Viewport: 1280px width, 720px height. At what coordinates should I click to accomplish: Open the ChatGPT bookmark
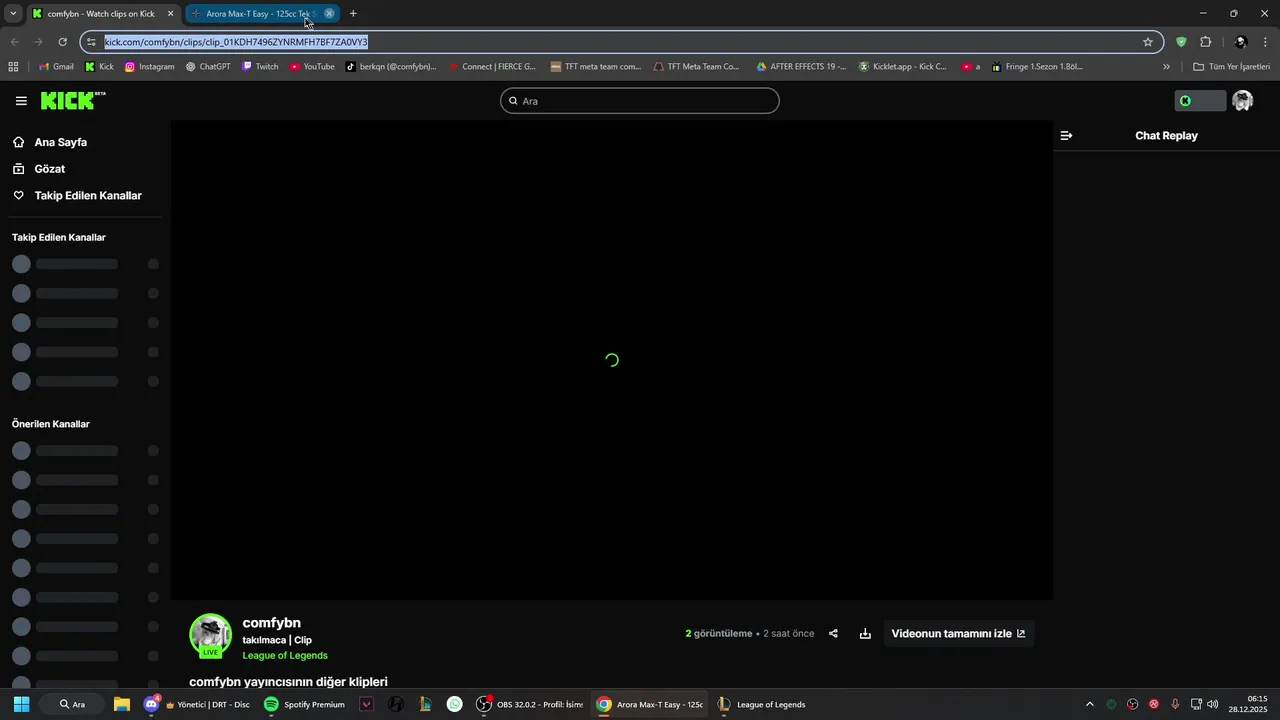(208, 67)
